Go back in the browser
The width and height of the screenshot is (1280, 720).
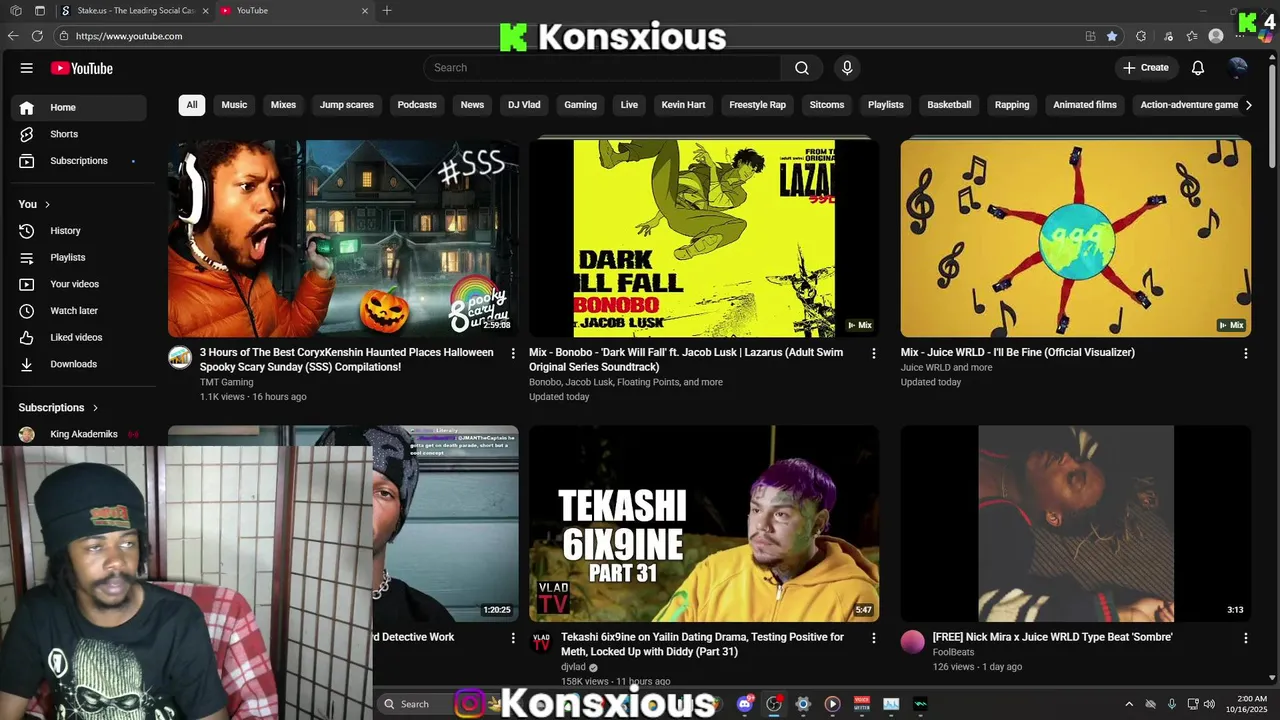[13, 36]
